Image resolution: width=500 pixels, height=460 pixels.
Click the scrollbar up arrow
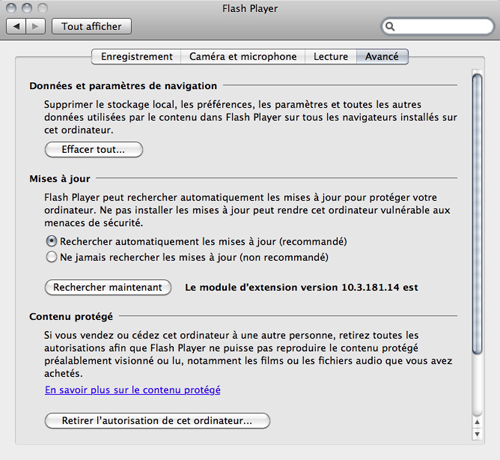coord(477,422)
